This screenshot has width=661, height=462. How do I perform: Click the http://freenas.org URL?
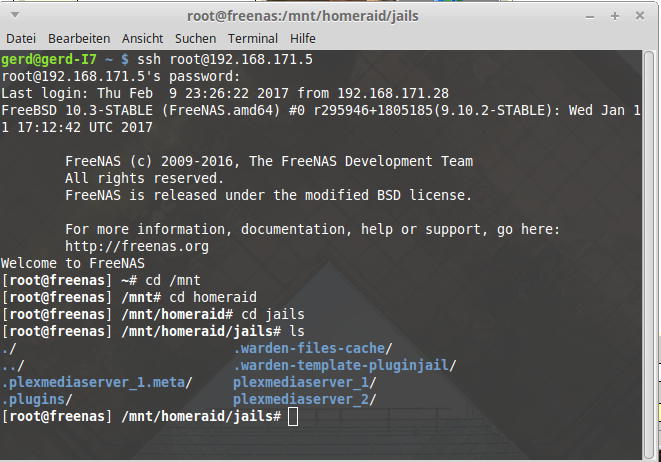(x=137, y=246)
